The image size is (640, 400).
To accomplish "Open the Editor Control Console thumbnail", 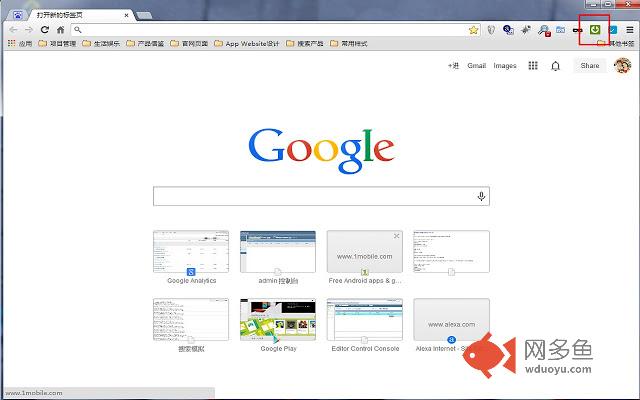I will [x=365, y=320].
